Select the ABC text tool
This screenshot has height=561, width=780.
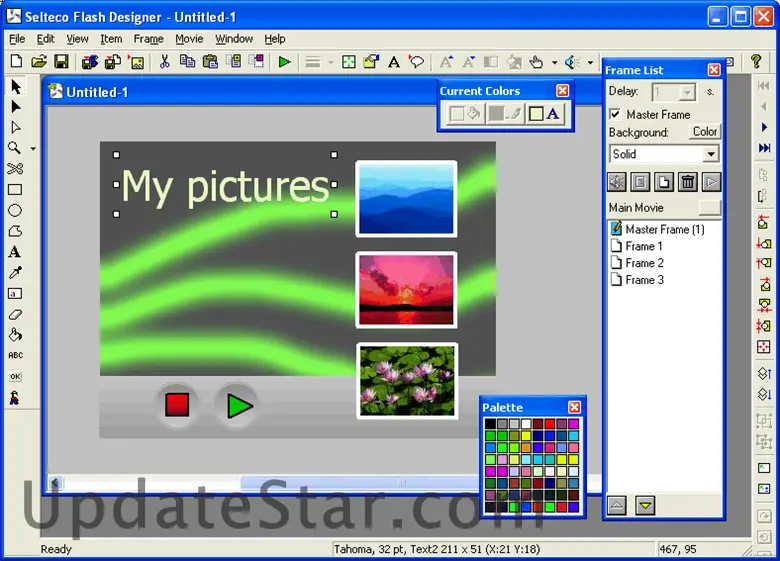[15, 355]
